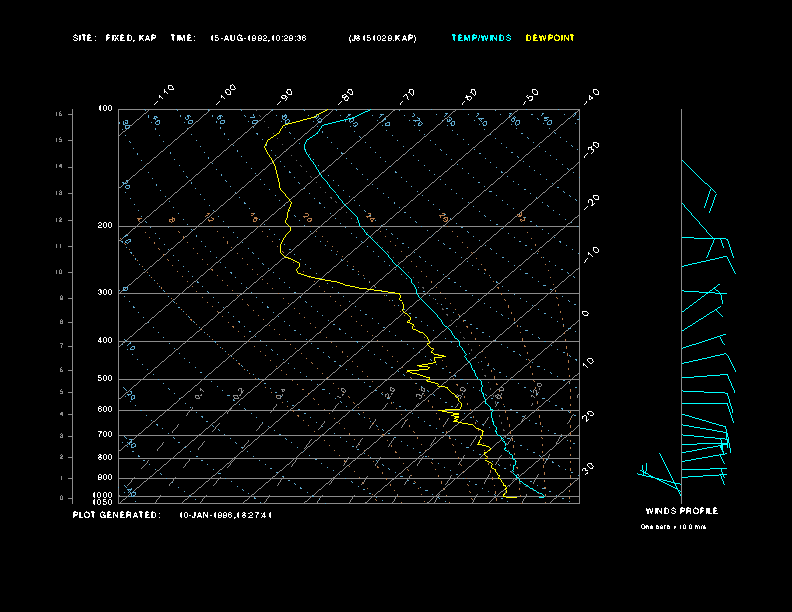The image size is (792, 612).
Task: Click the PLOT GENERATED label
Action: point(115,515)
